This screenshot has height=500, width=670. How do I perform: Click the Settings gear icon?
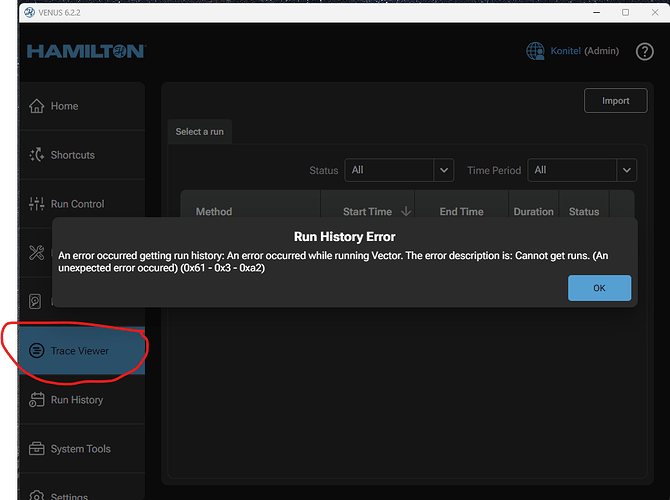coord(36,495)
